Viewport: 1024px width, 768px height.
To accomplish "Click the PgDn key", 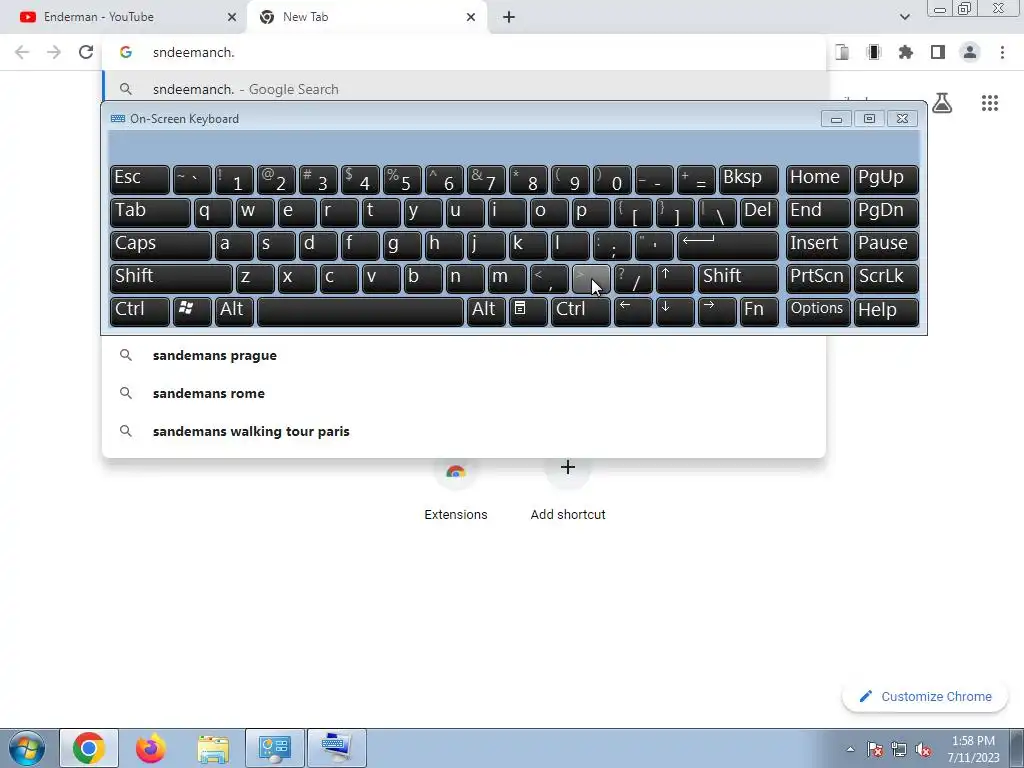I will [x=886, y=212].
